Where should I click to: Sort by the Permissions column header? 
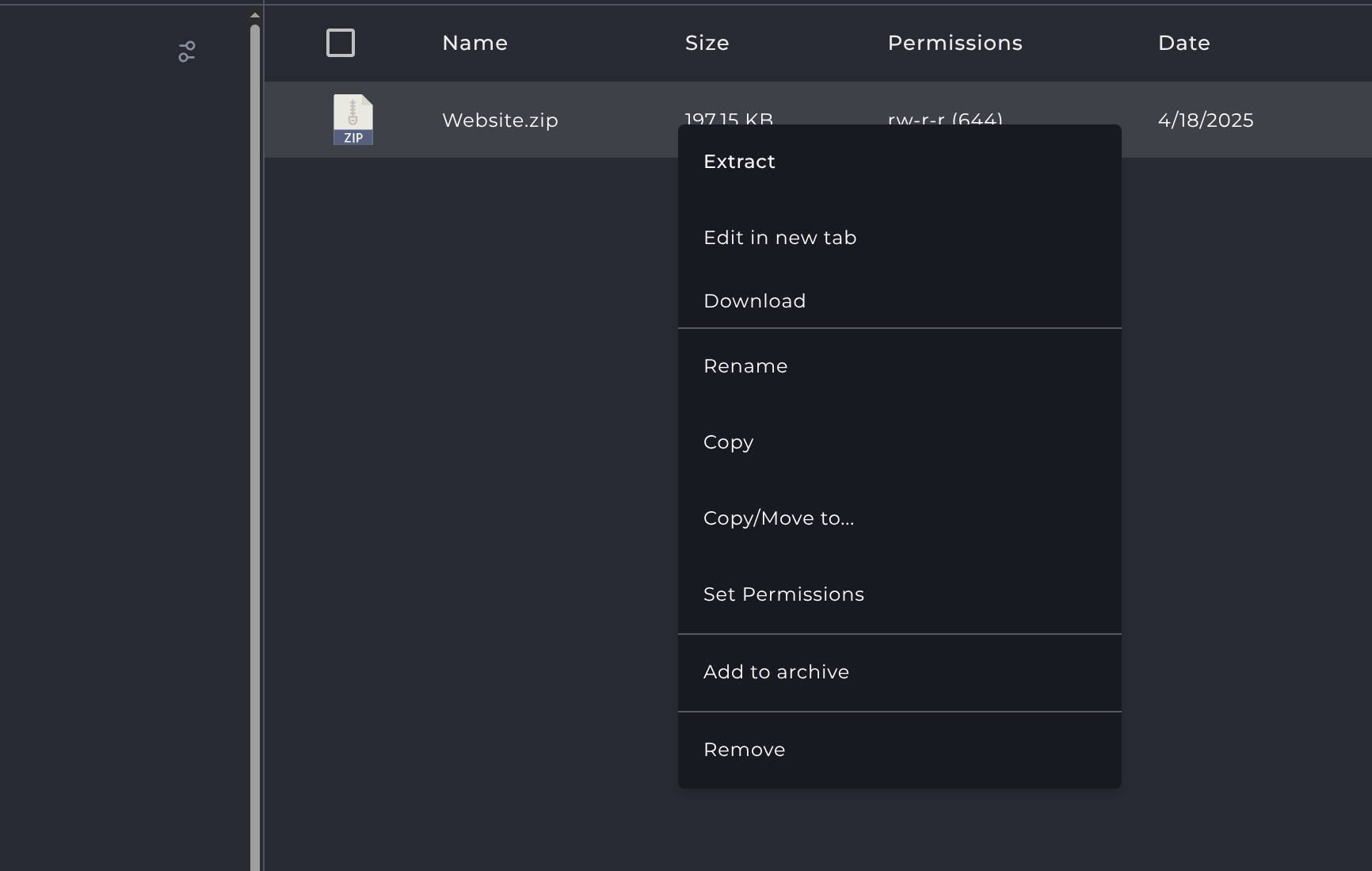click(x=955, y=43)
